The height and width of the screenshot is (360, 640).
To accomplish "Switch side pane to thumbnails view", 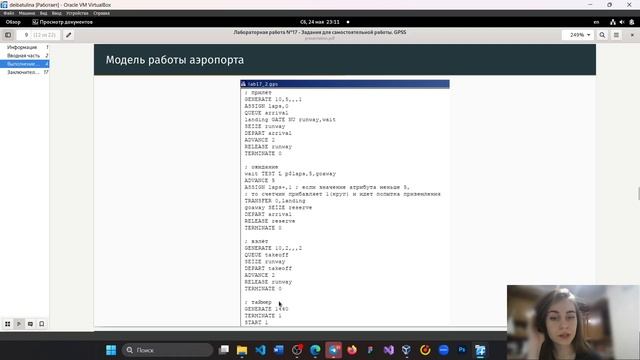I will pos(7,324).
